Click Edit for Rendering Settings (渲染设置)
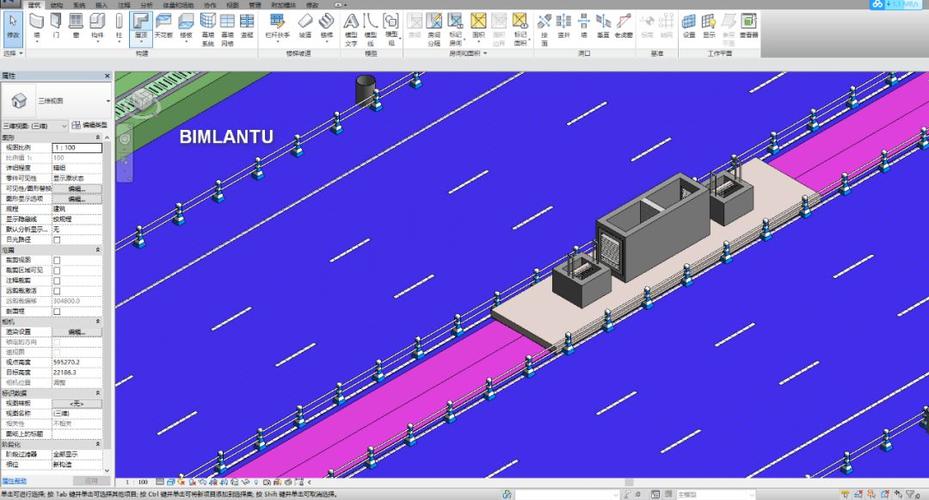The width and height of the screenshot is (929, 500). click(77, 332)
